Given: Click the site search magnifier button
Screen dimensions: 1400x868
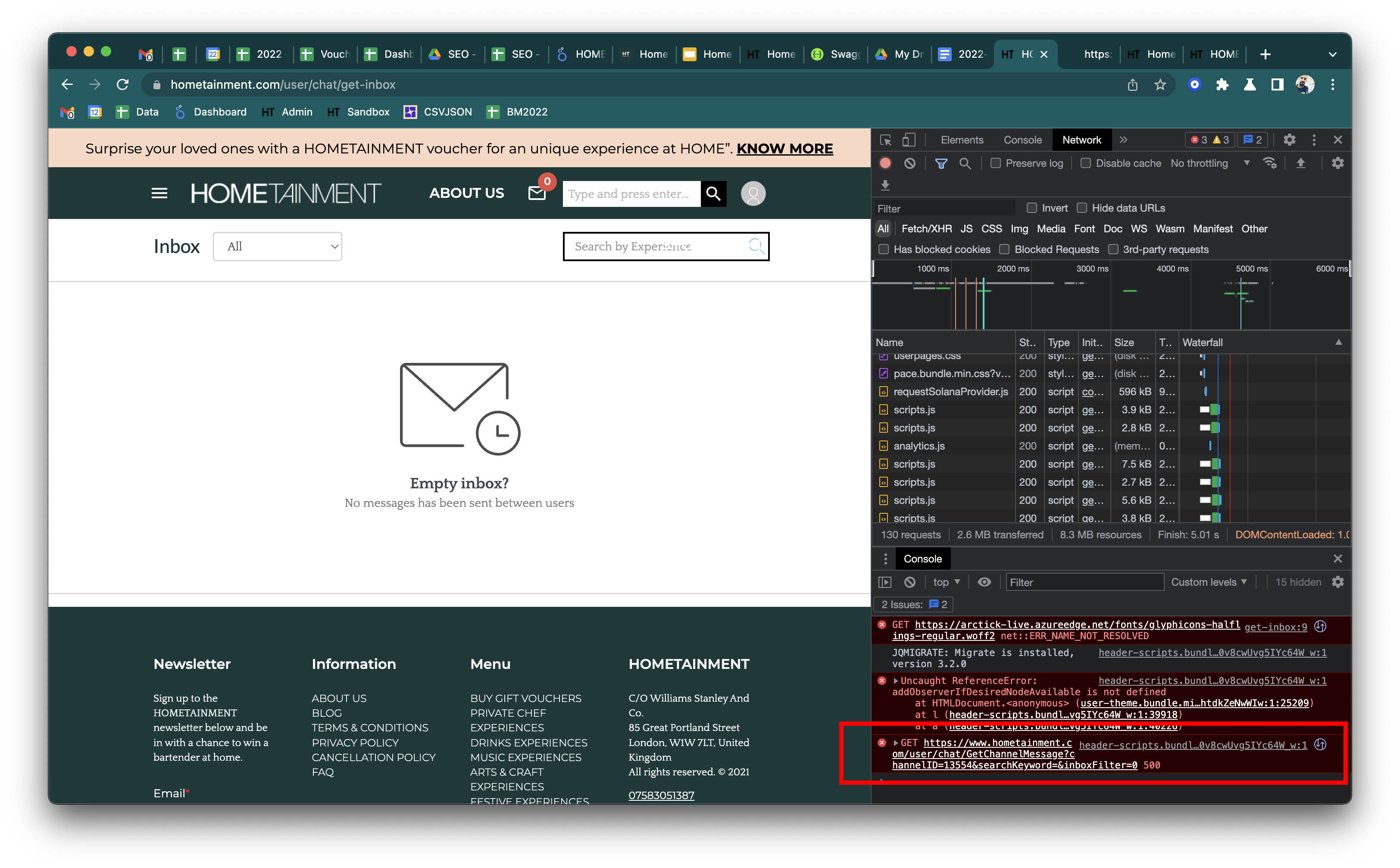Looking at the screenshot, I should [713, 194].
